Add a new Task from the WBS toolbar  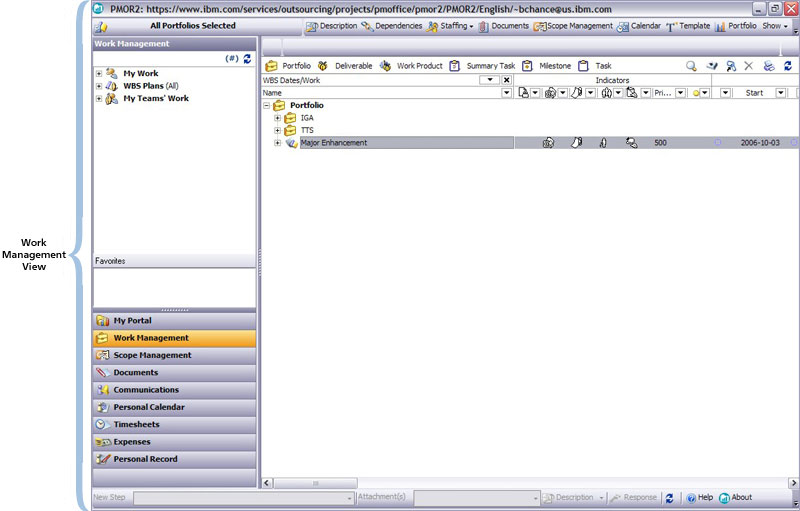[594, 66]
